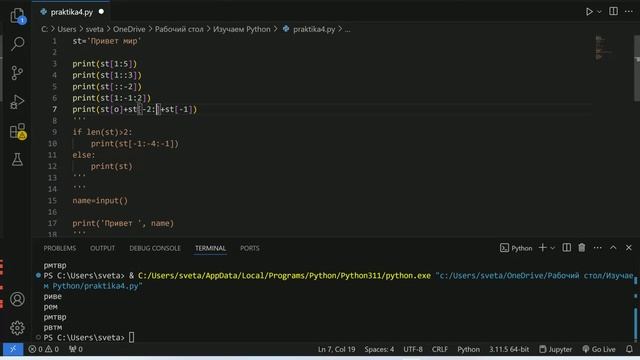Image resolution: width=640 pixels, height=360 pixels.
Task: Click the unsaved dot on the praktika4.py tab
Action: (x=101, y=11)
